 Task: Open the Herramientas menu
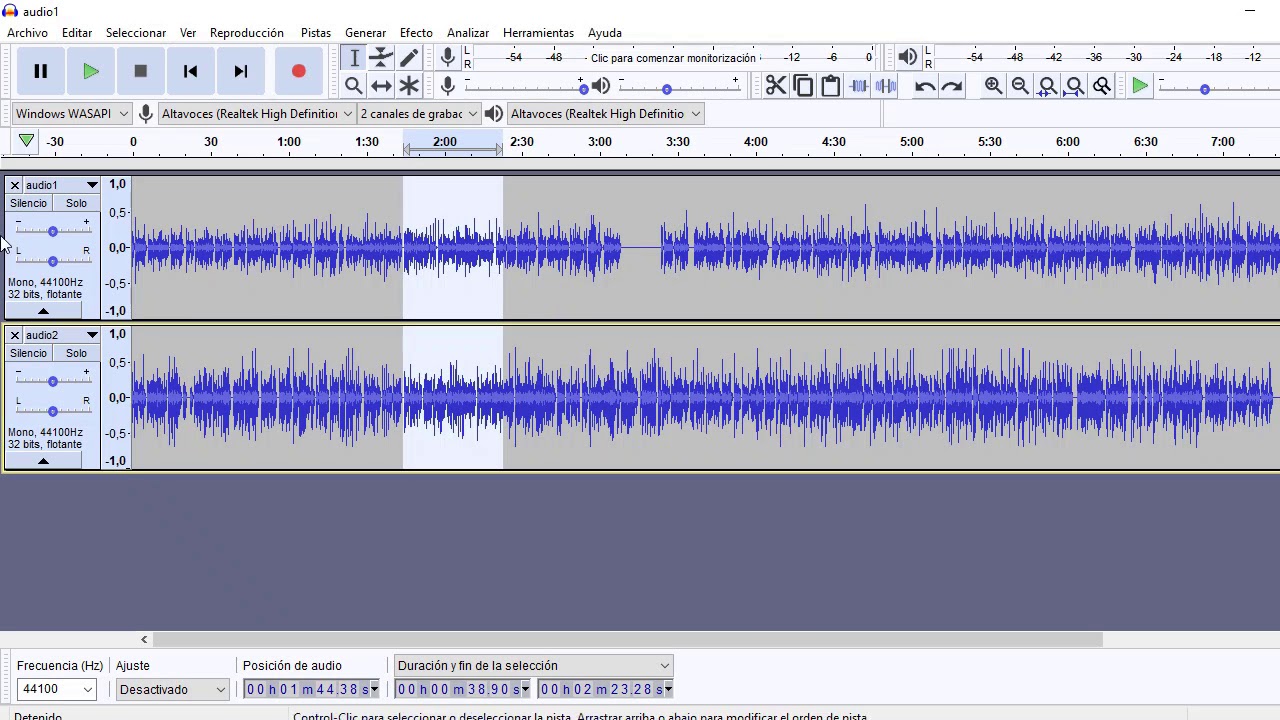[538, 33]
